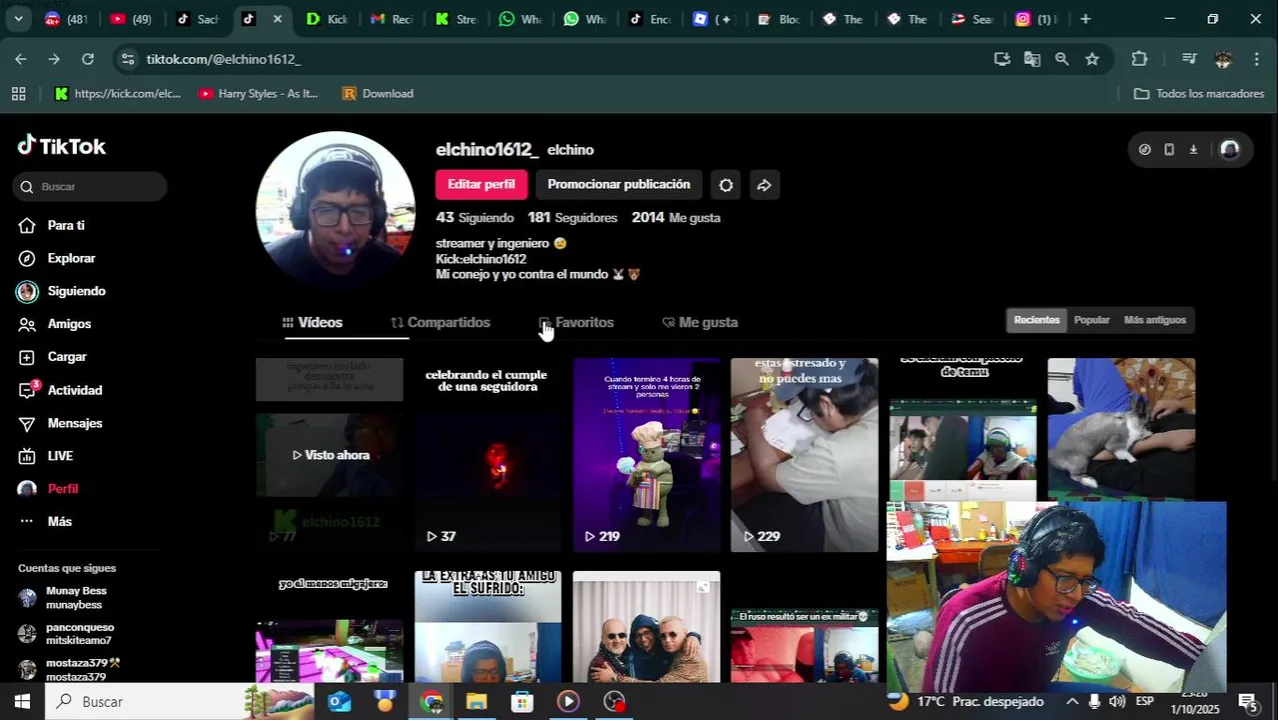Viewport: 1278px width, 720px height.
Task: Reload the current page
Action: (x=88, y=59)
